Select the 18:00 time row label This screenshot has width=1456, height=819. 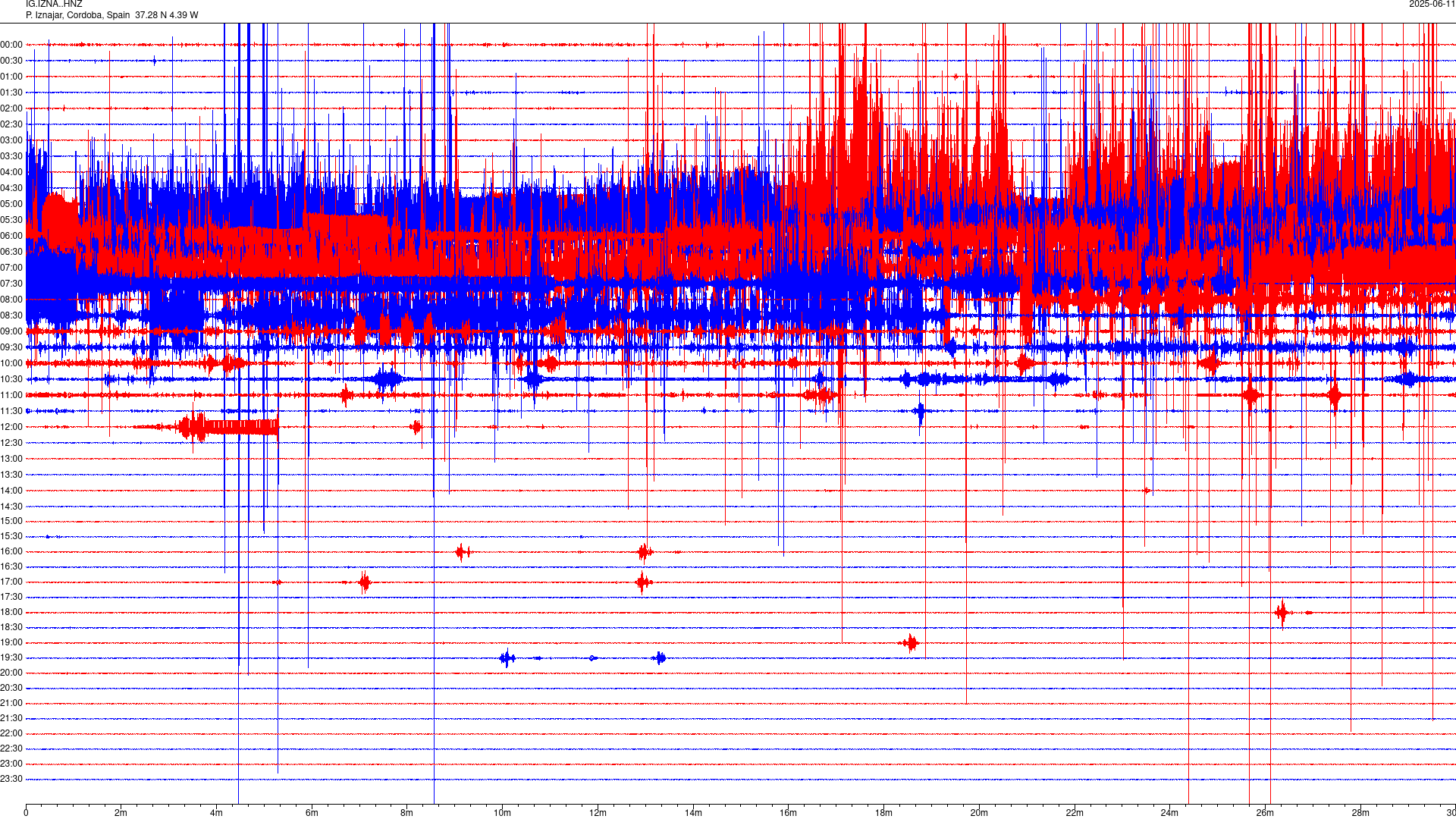[11, 612]
